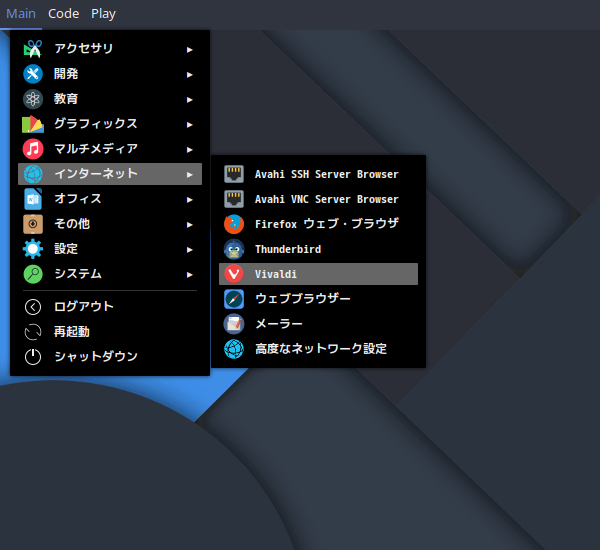600x550 pixels.
Task: Open the default ウェブブラウザー entry
Action: point(318,299)
